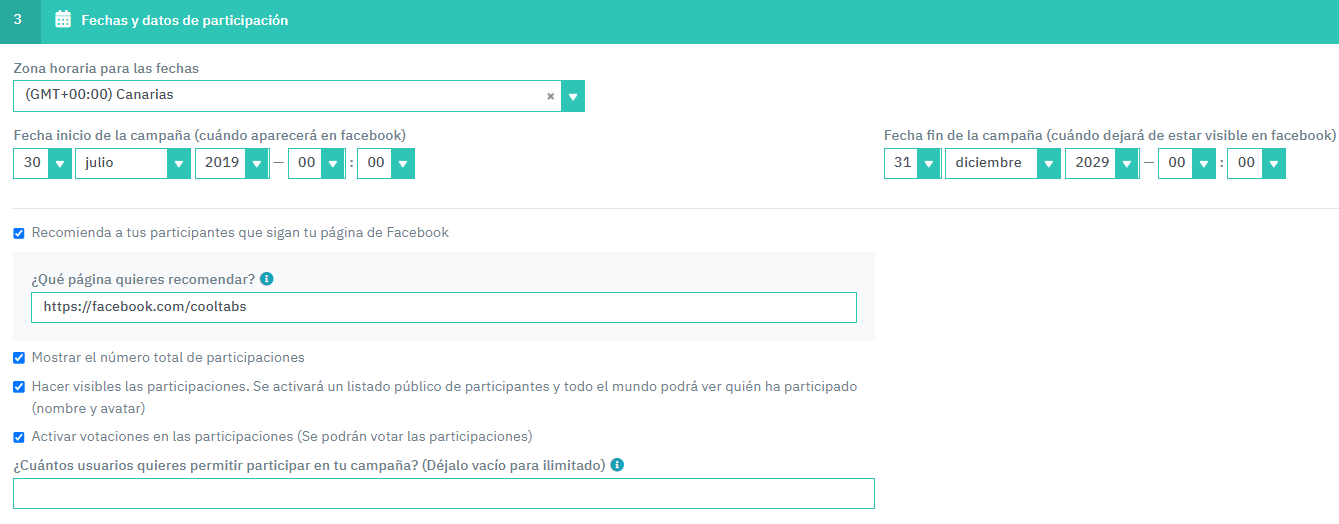Screen dimensions: 1339x524
Task: Open the timezone dropdown arrow
Action: (573, 96)
